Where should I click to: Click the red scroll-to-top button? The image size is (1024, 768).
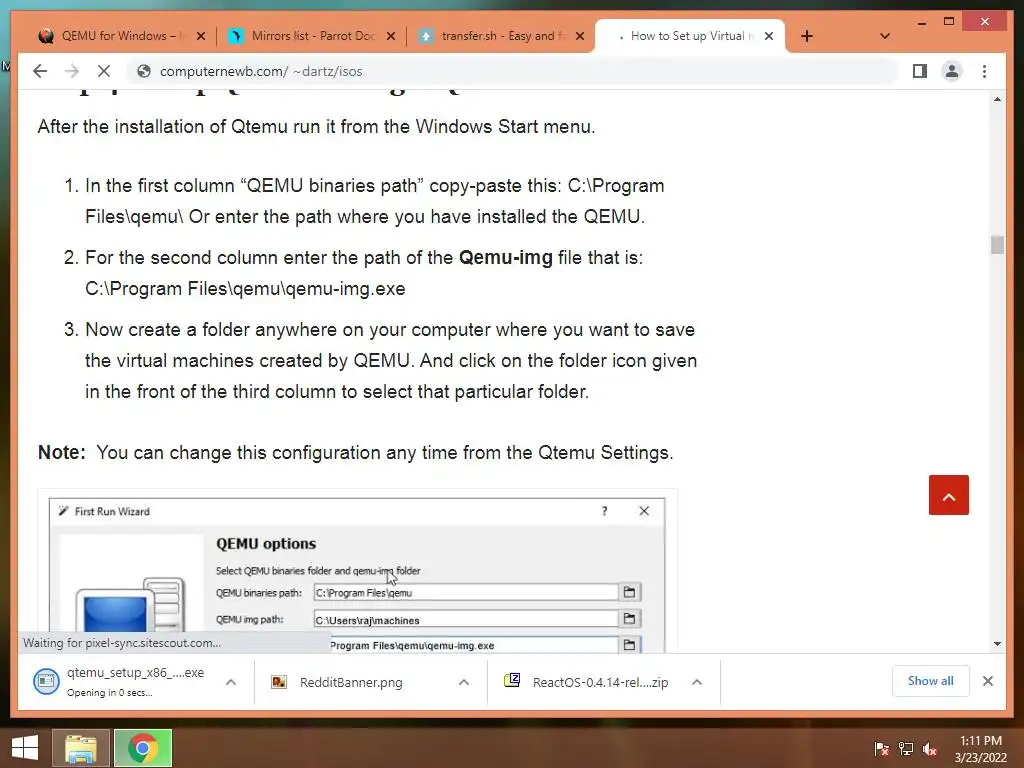click(x=949, y=495)
